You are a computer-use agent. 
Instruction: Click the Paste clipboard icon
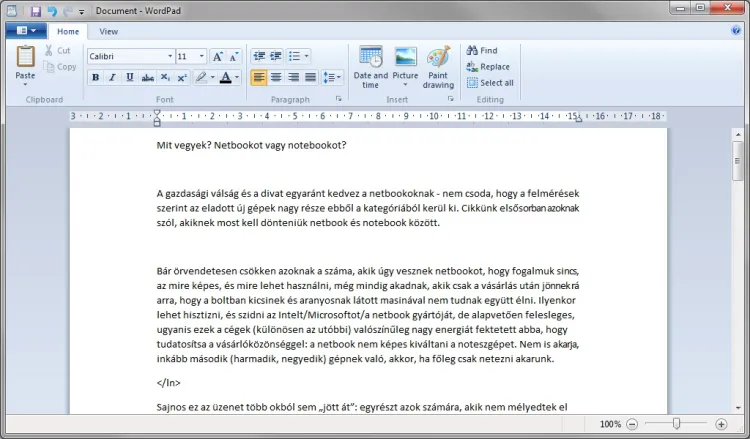25,56
